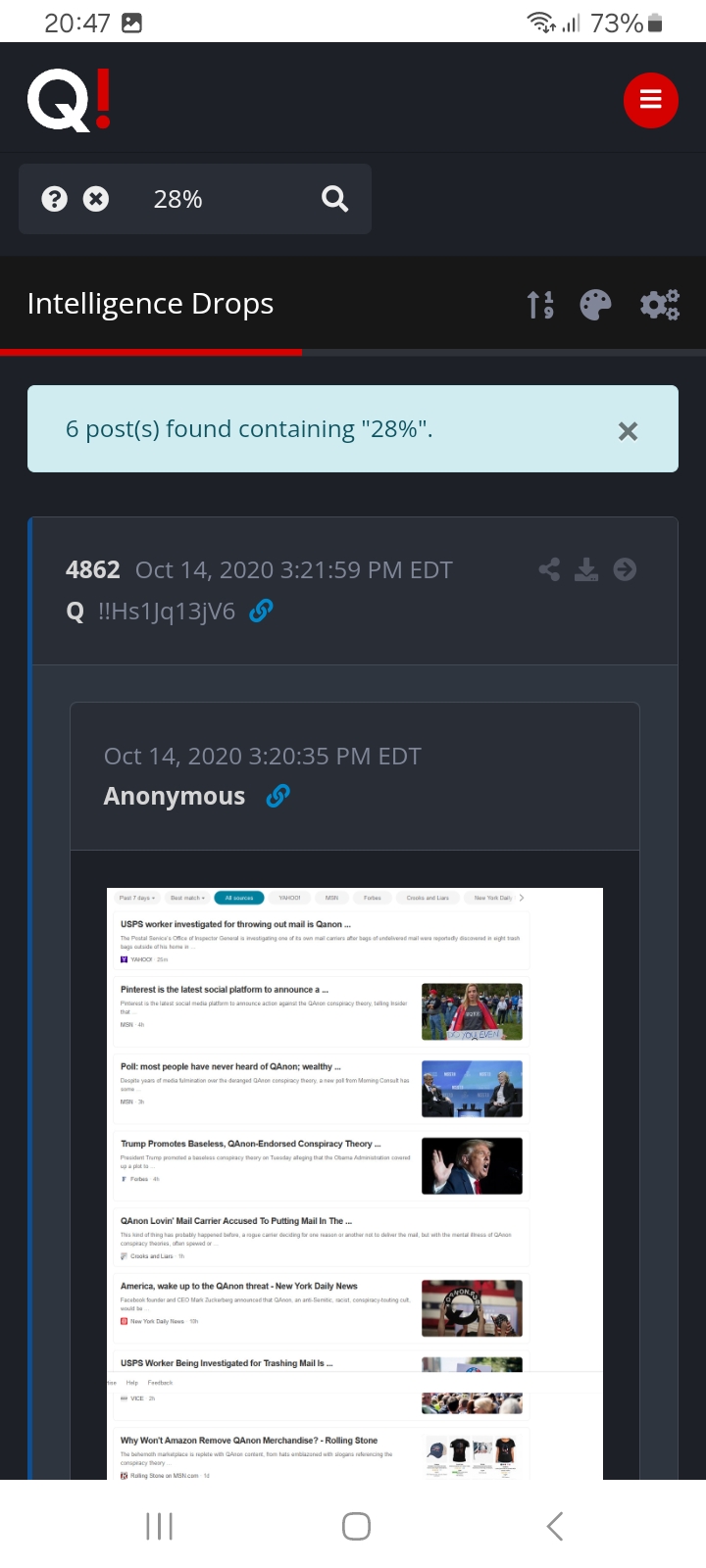This screenshot has height=1568, width=706.
Task: Open Anonymous post link icon
Action: coord(278,796)
